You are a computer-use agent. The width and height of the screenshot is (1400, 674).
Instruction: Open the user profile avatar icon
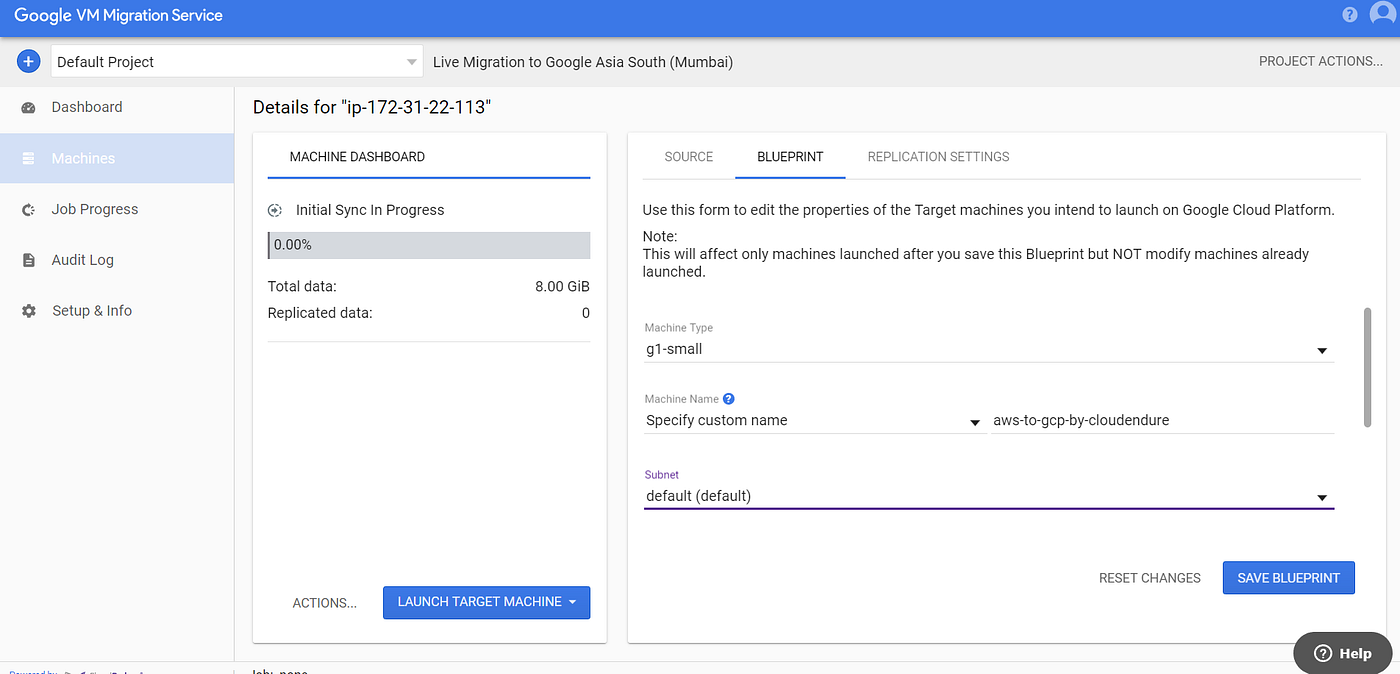click(1383, 14)
